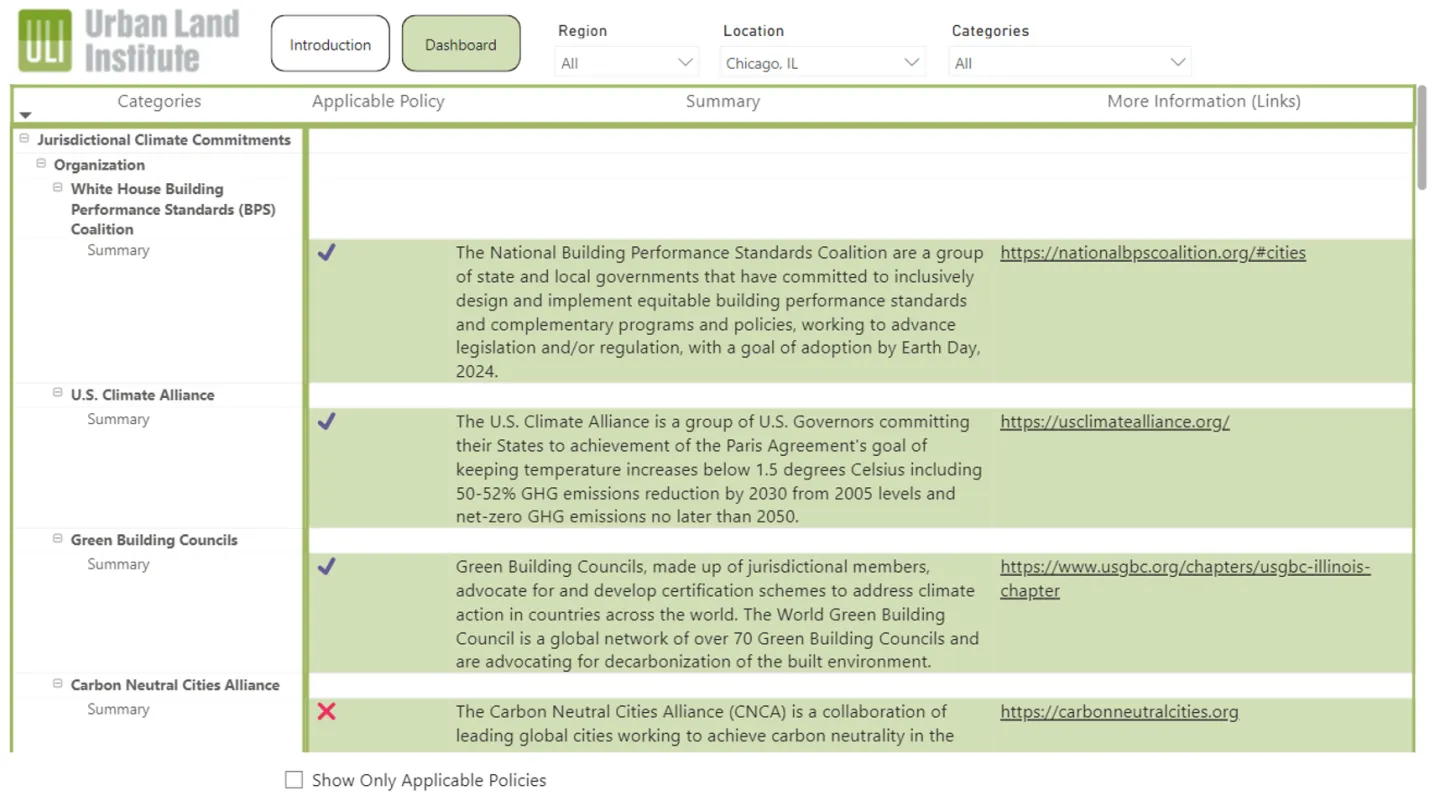
Task: Click the vertical scrollbar thumb of the table
Action: (1423, 139)
